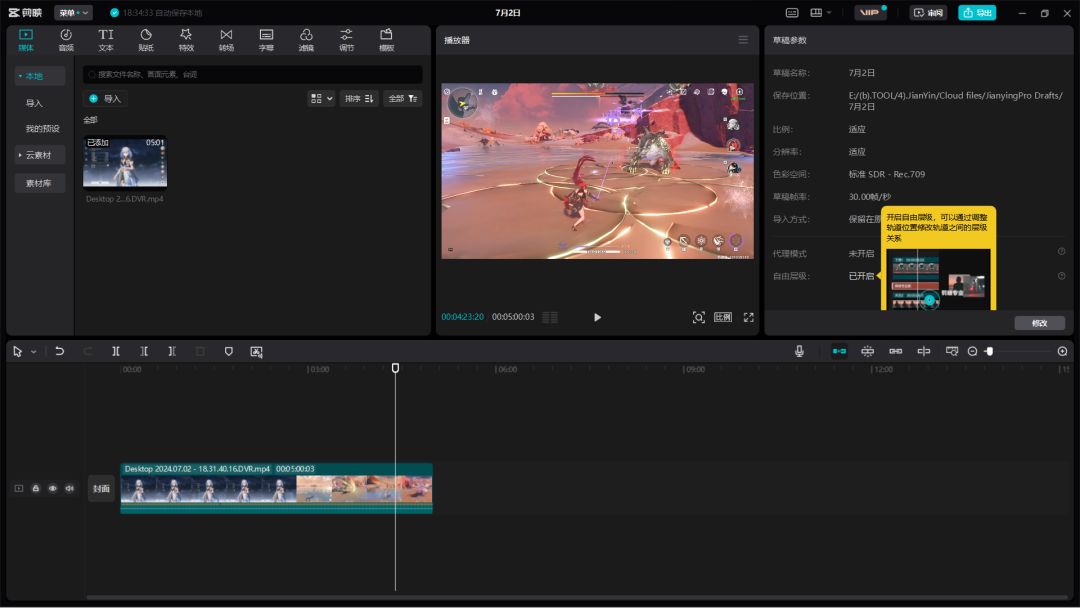Open the 排序 sort dropdown
This screenshot has width=1080, height=608.
coord(358,98)
